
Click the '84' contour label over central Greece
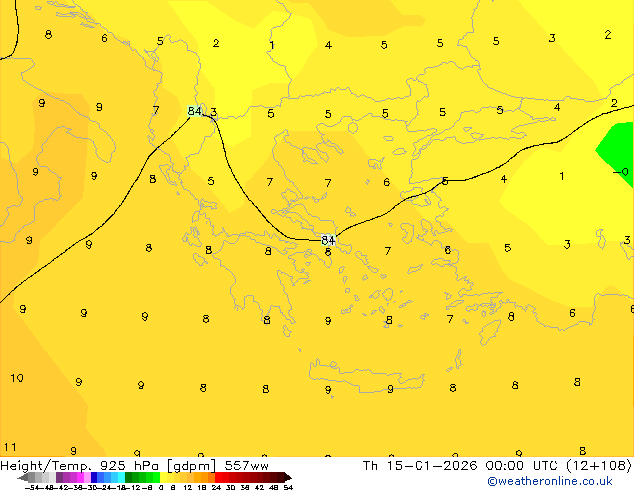pos(328,241)
